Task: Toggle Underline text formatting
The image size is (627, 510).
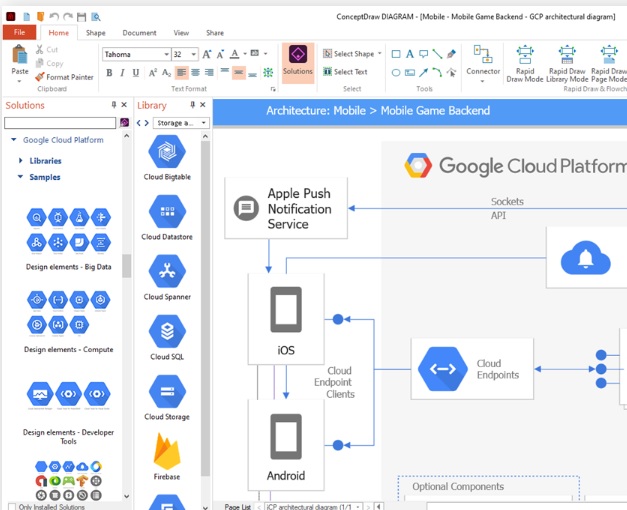Action: point(136,73)
